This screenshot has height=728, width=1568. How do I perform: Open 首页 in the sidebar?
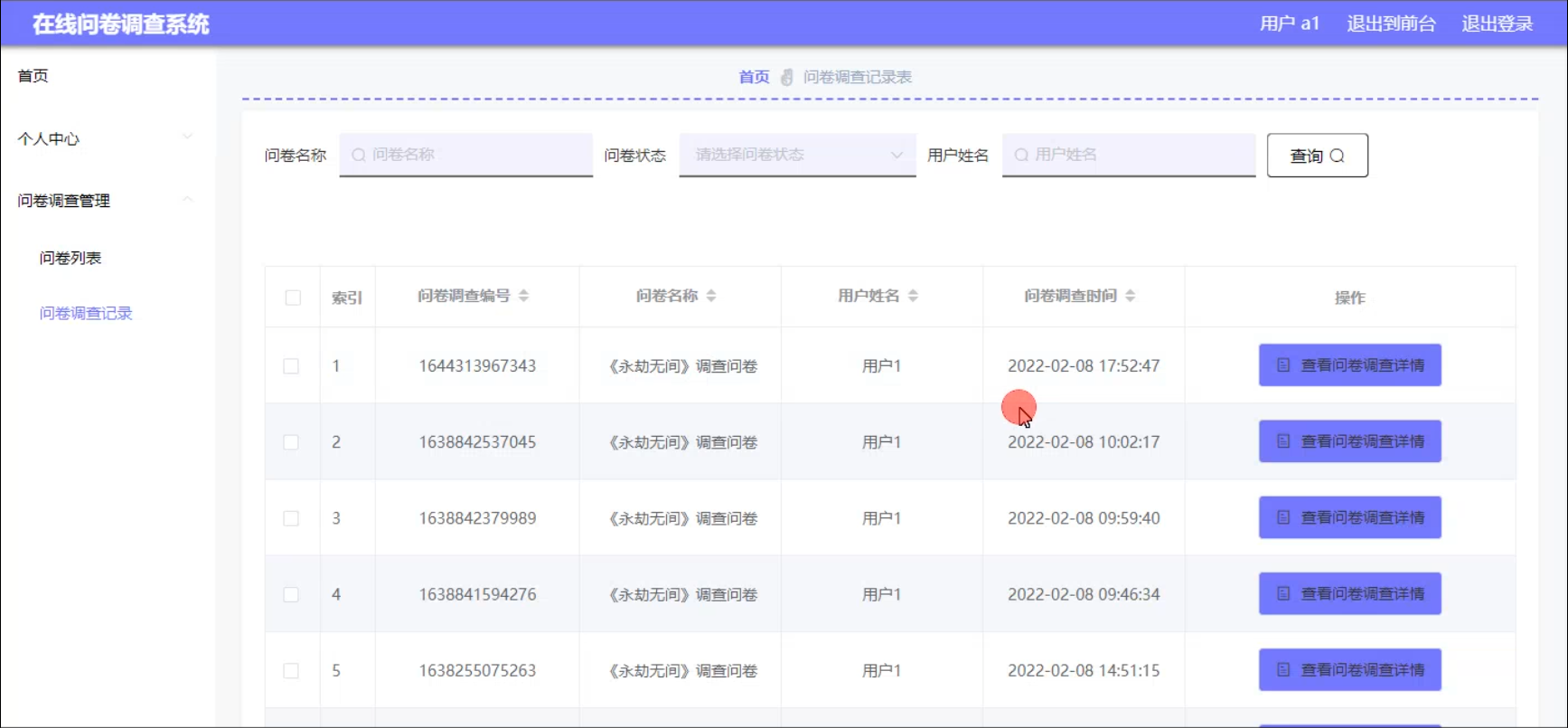tap(33, 76)
